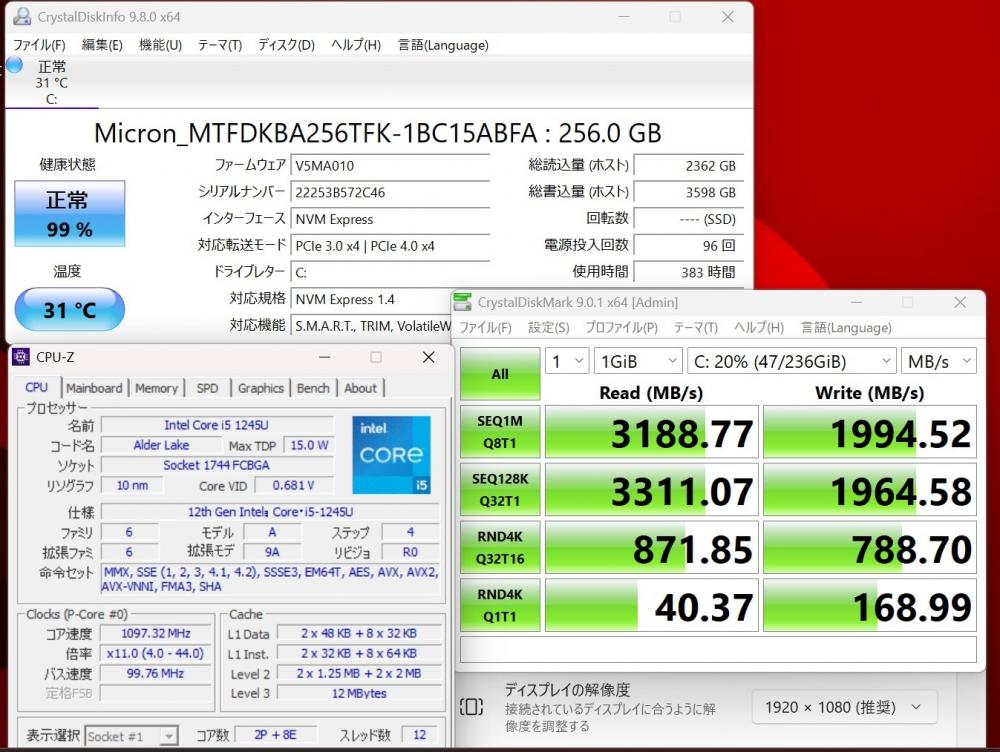Image resolution: width=1000 pixels, height=752 pixels.
Task: Click total host writes value 3598 GB
Action: pos(688,193)
